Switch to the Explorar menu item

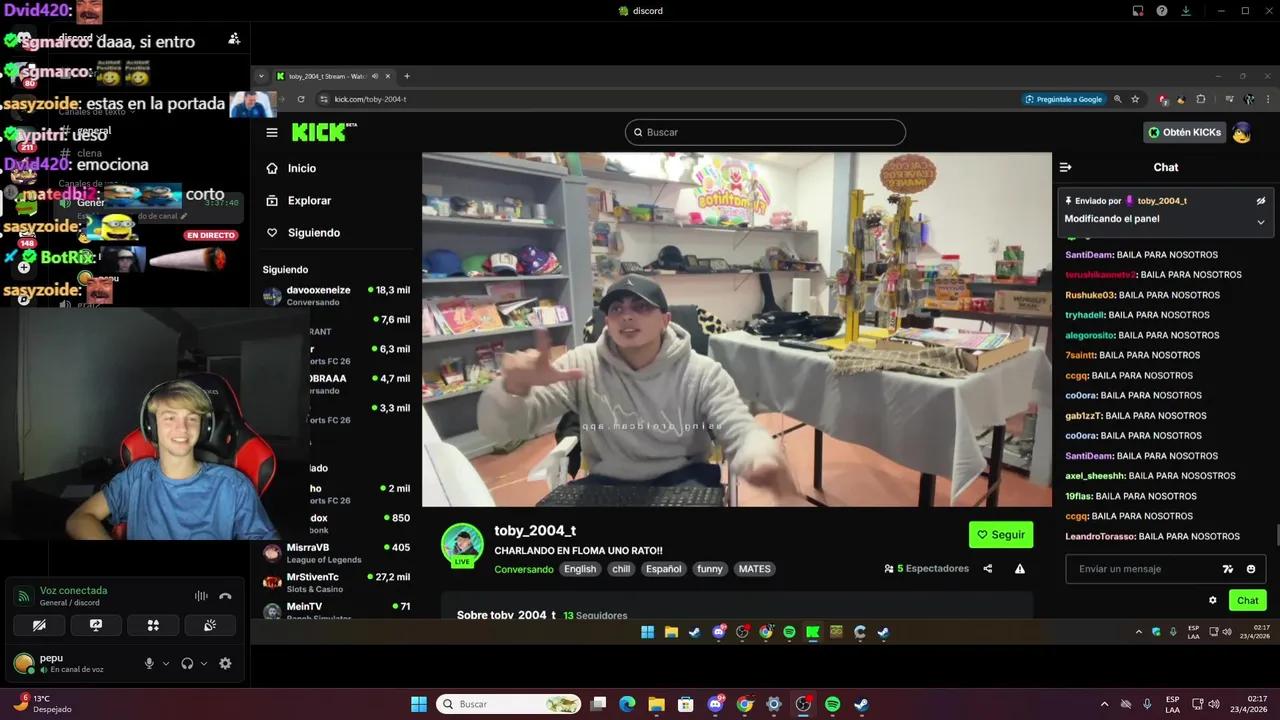[309, 200]
